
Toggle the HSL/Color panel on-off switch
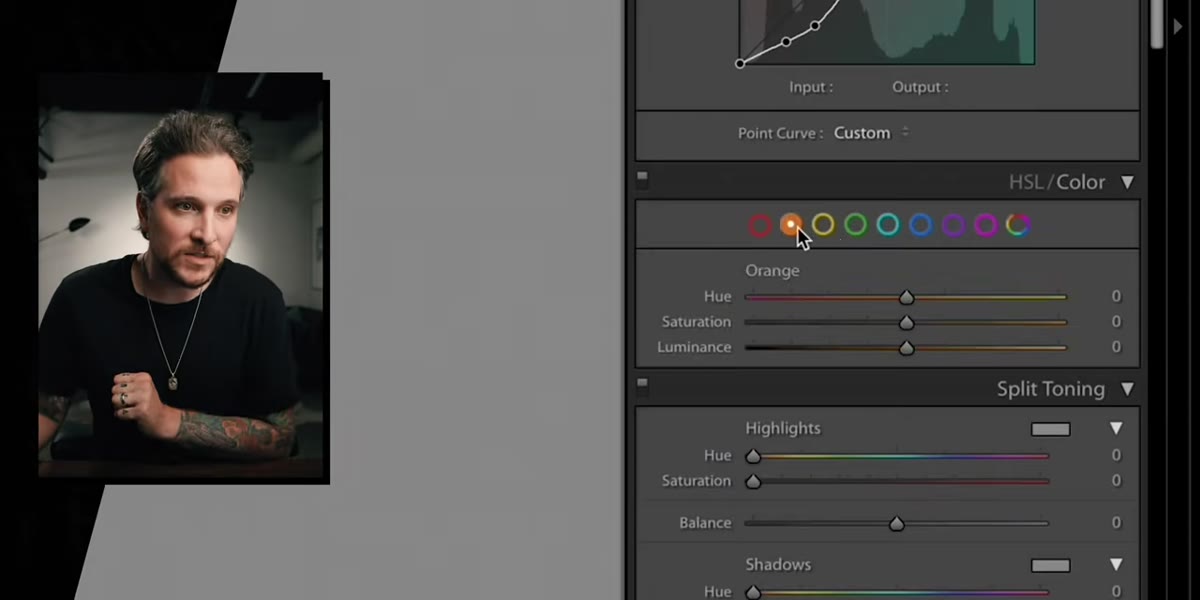(643, 179)
